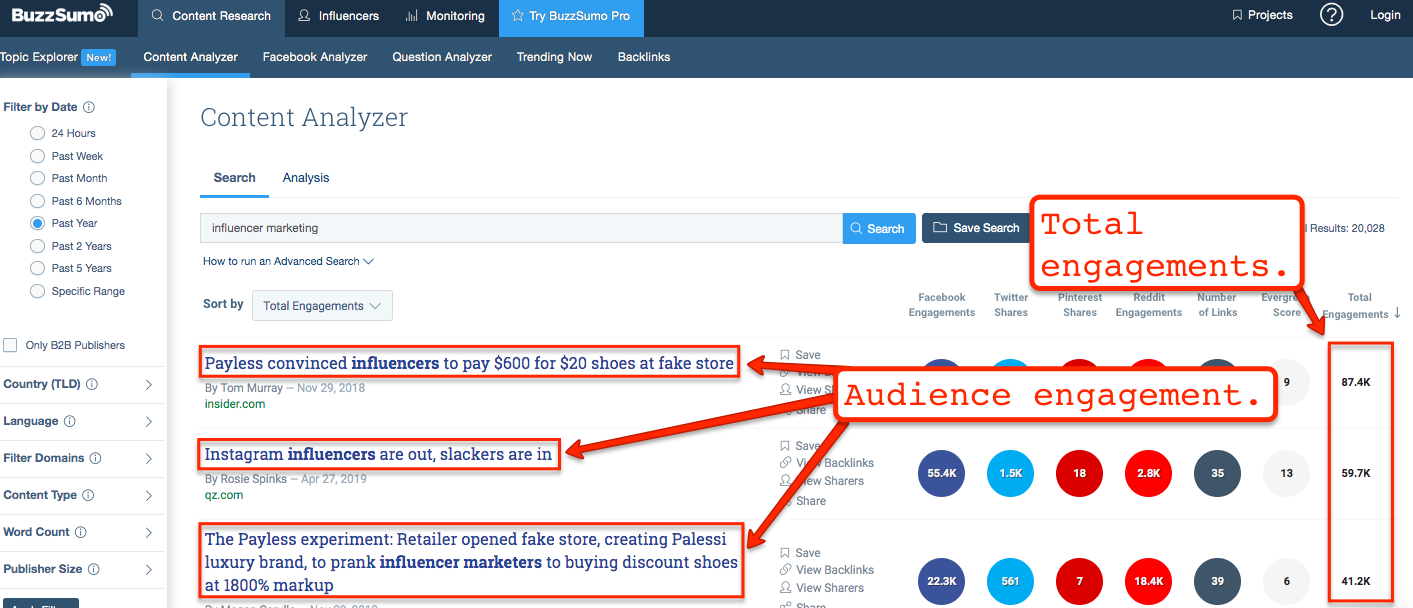The image size is (1413, 608).
Task: Click the Content Analyzer tab
Action: click(x=190, y=57)
